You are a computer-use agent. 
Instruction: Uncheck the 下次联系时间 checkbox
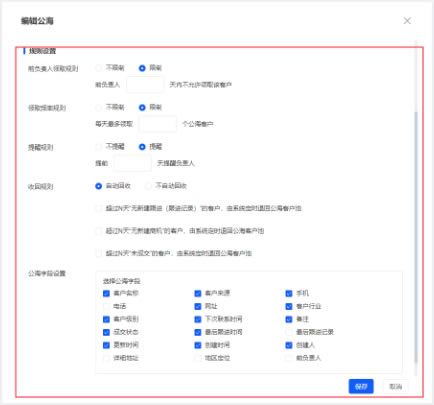[198, 319]
